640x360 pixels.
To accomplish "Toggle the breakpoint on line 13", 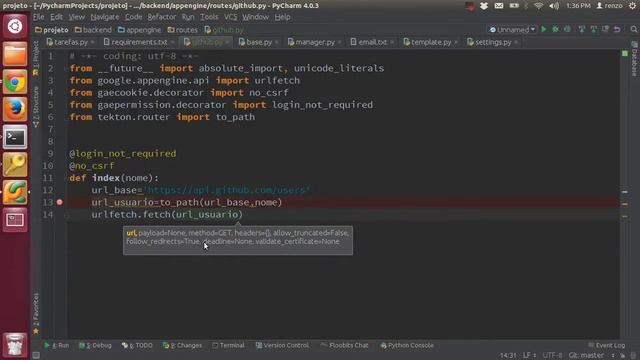I will (x=60, y=202).
